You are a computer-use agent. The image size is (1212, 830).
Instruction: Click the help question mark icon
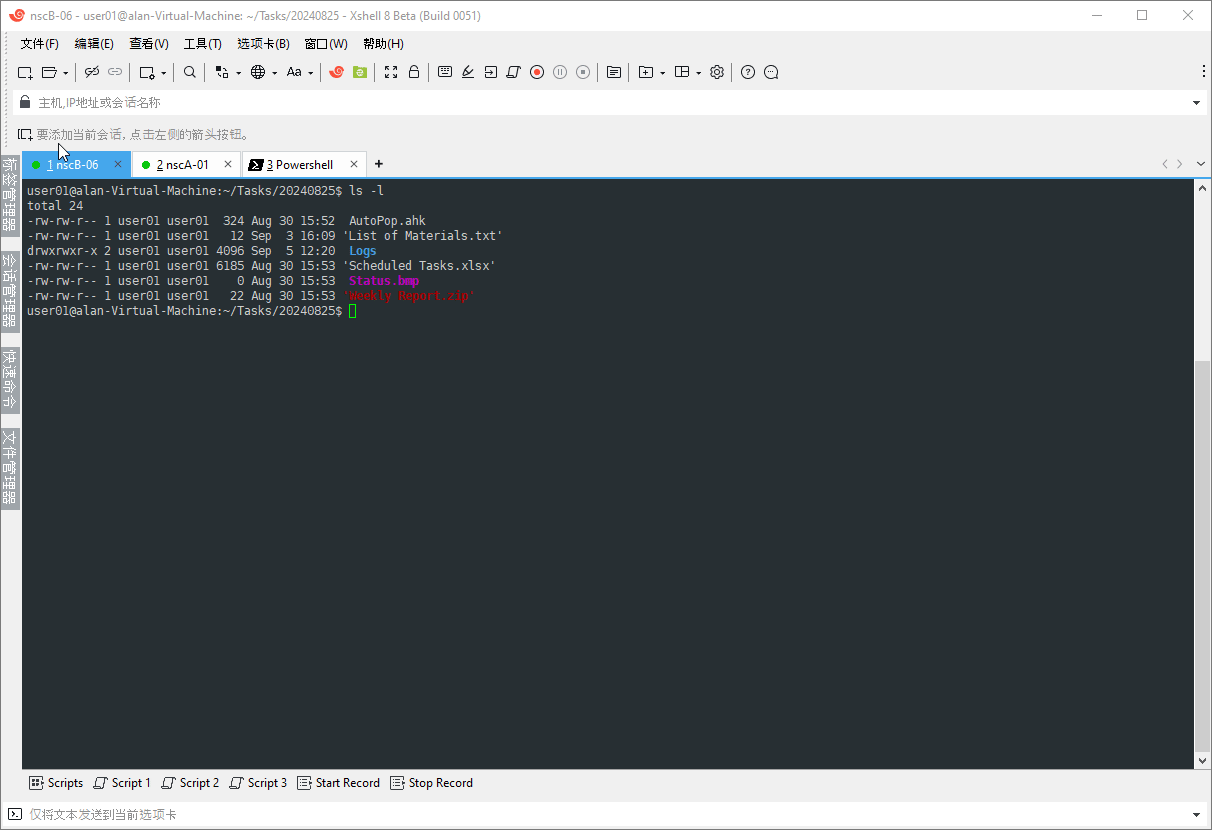click(747, 72)
